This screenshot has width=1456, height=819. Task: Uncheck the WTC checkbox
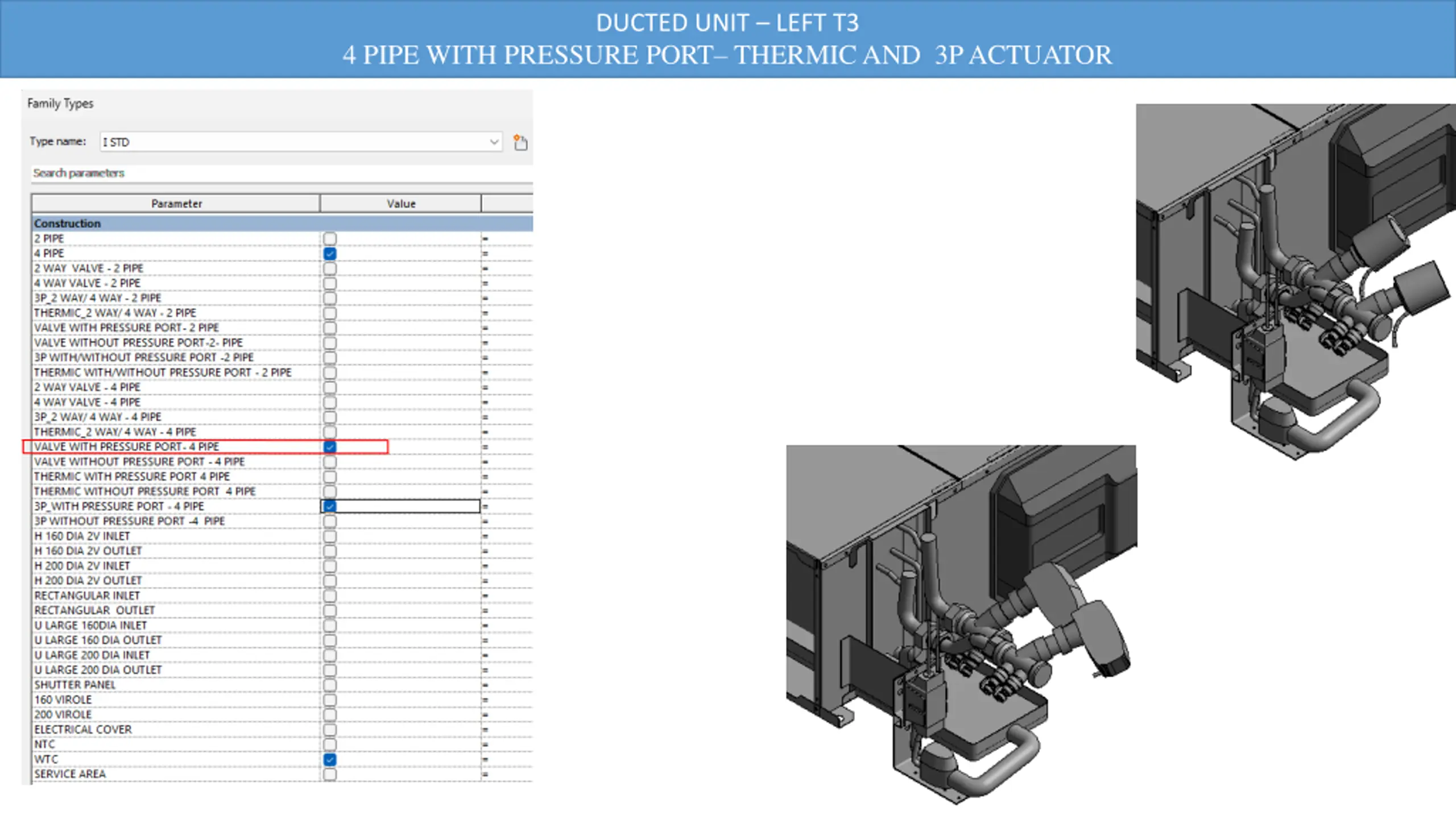pyautogui.click(x=330, y=759)
